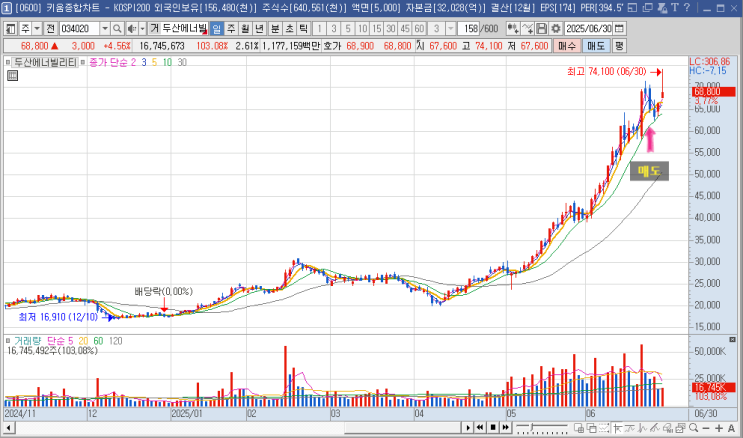Click the title bar pin lock icon
Screen dimensions: 743x438
[x=662, y=8]
